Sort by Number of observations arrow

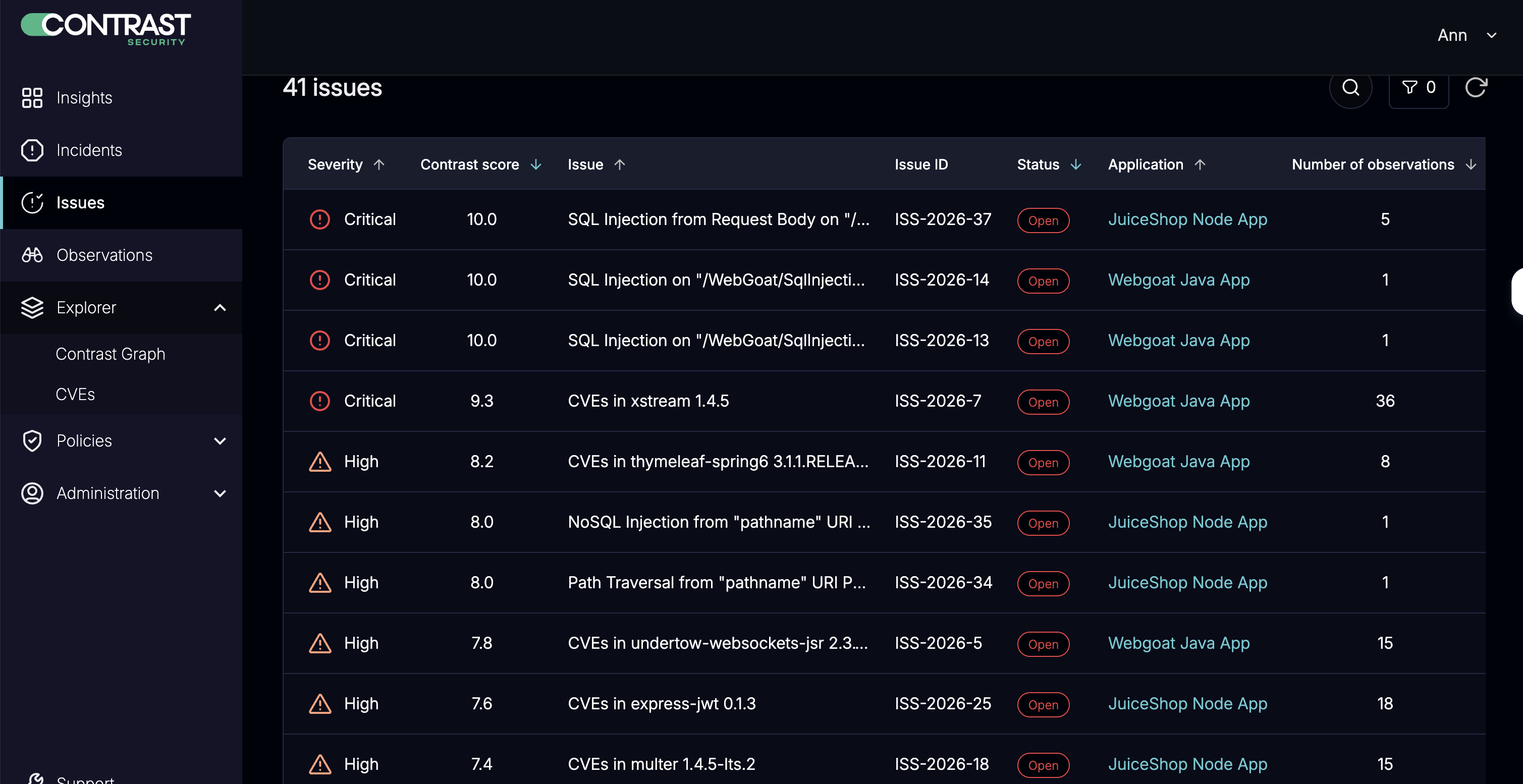[x=1471, y=164]
